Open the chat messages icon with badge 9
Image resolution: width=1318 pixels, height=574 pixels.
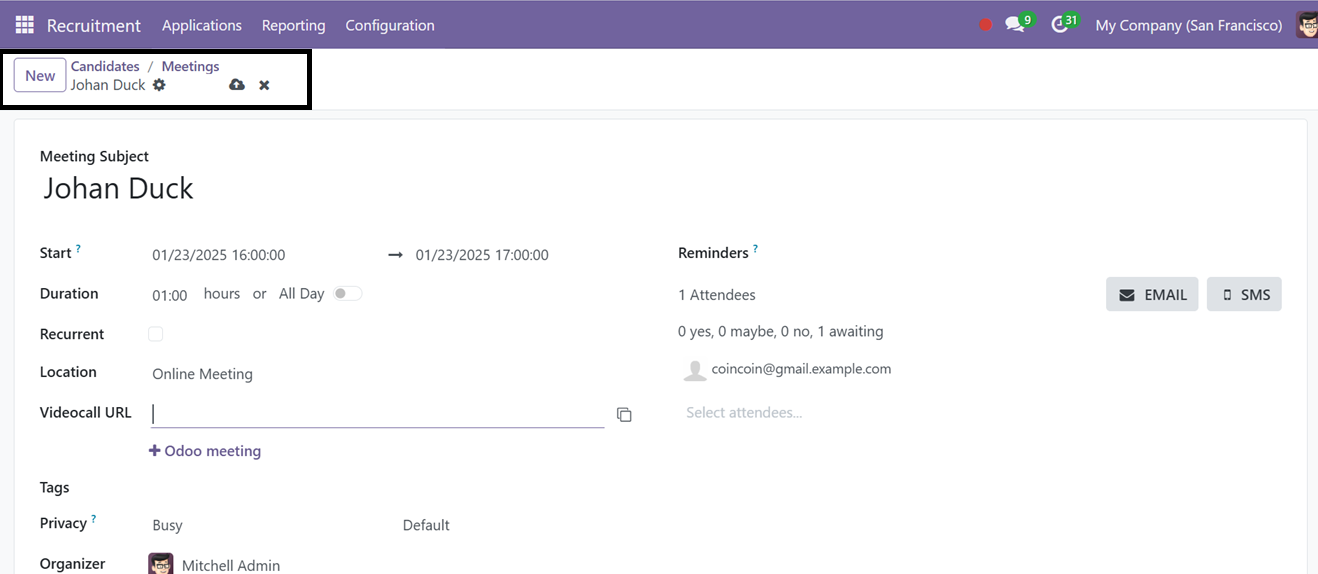tap(1018, 24)
